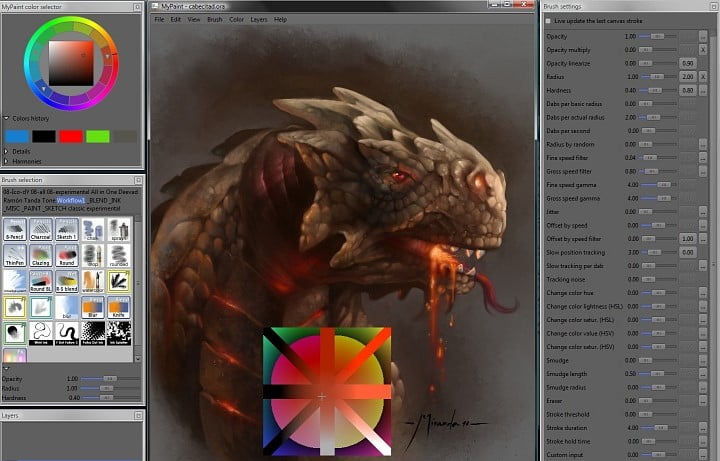Click the 1.00 button for Offset by speed filter
Viewport: 720px width, 461px height.
coord(687,239)
